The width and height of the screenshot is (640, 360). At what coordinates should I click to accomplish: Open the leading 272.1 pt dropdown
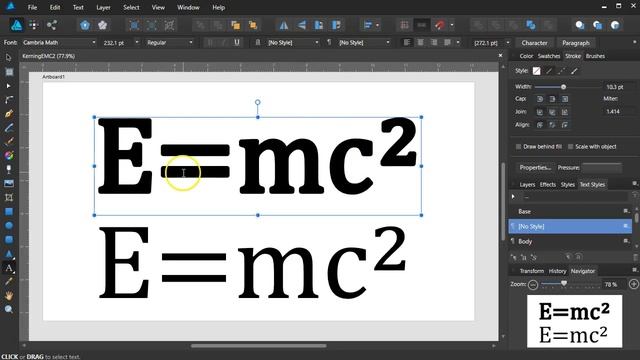(508, 42)
